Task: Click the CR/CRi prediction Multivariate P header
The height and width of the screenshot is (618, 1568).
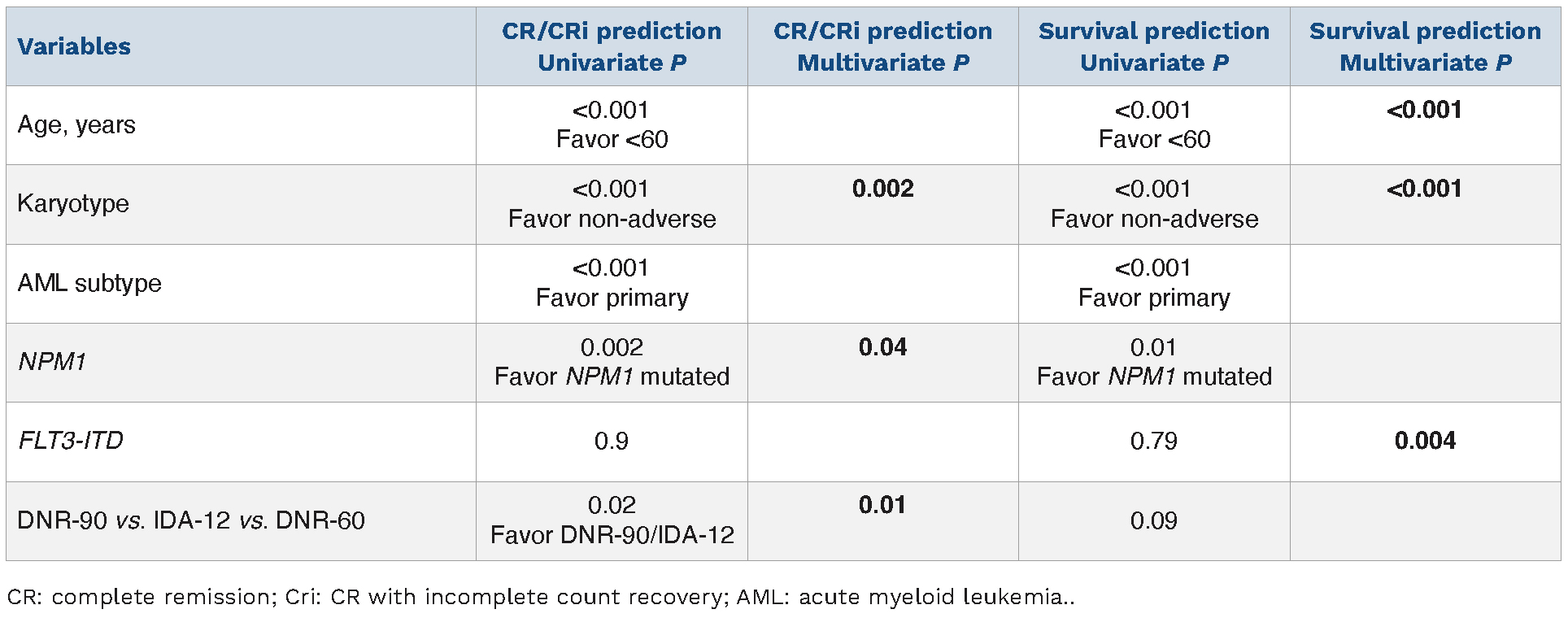Action: tap(882, 46)
